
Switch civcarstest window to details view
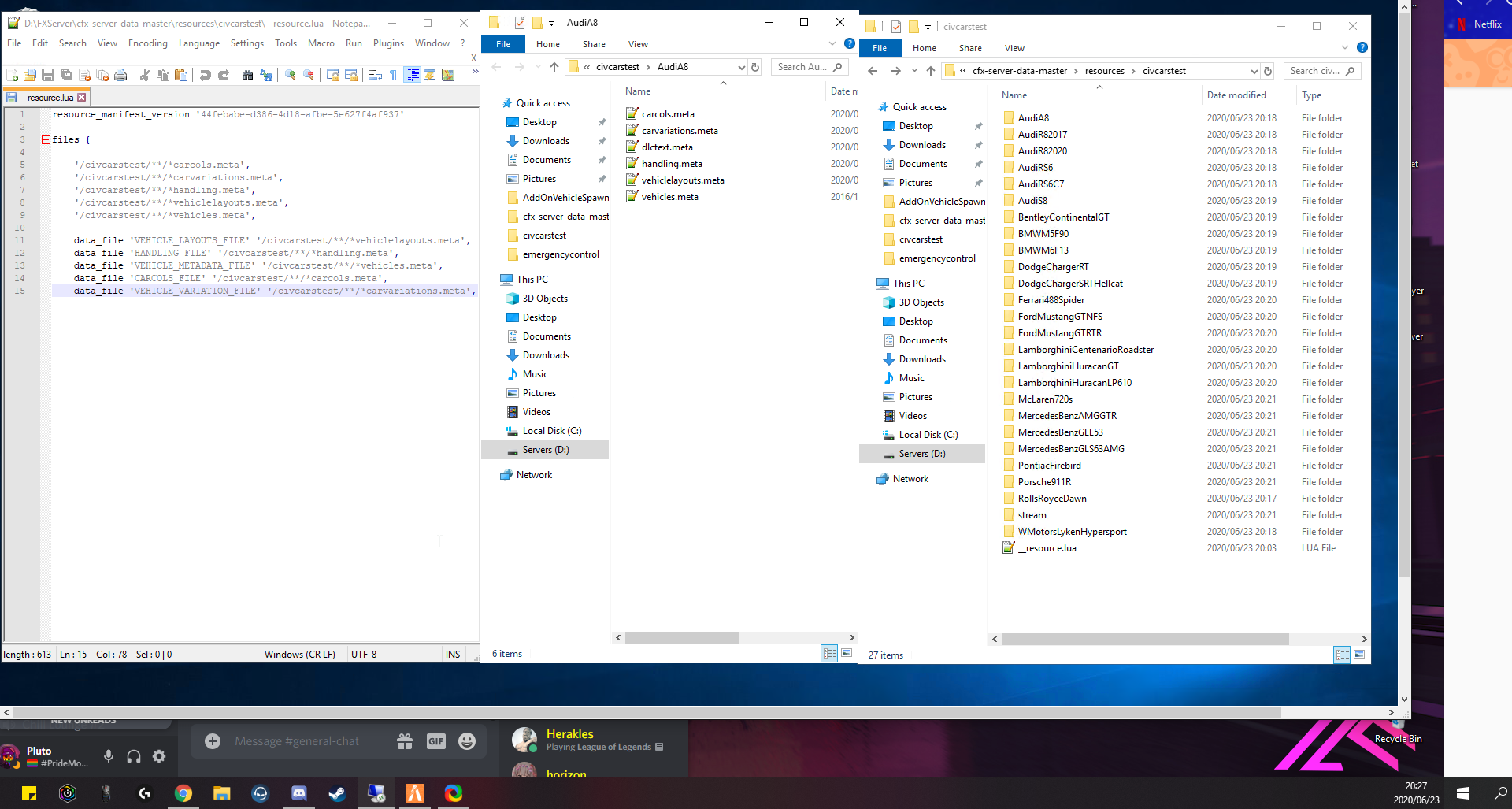[x=1343, y=655]
